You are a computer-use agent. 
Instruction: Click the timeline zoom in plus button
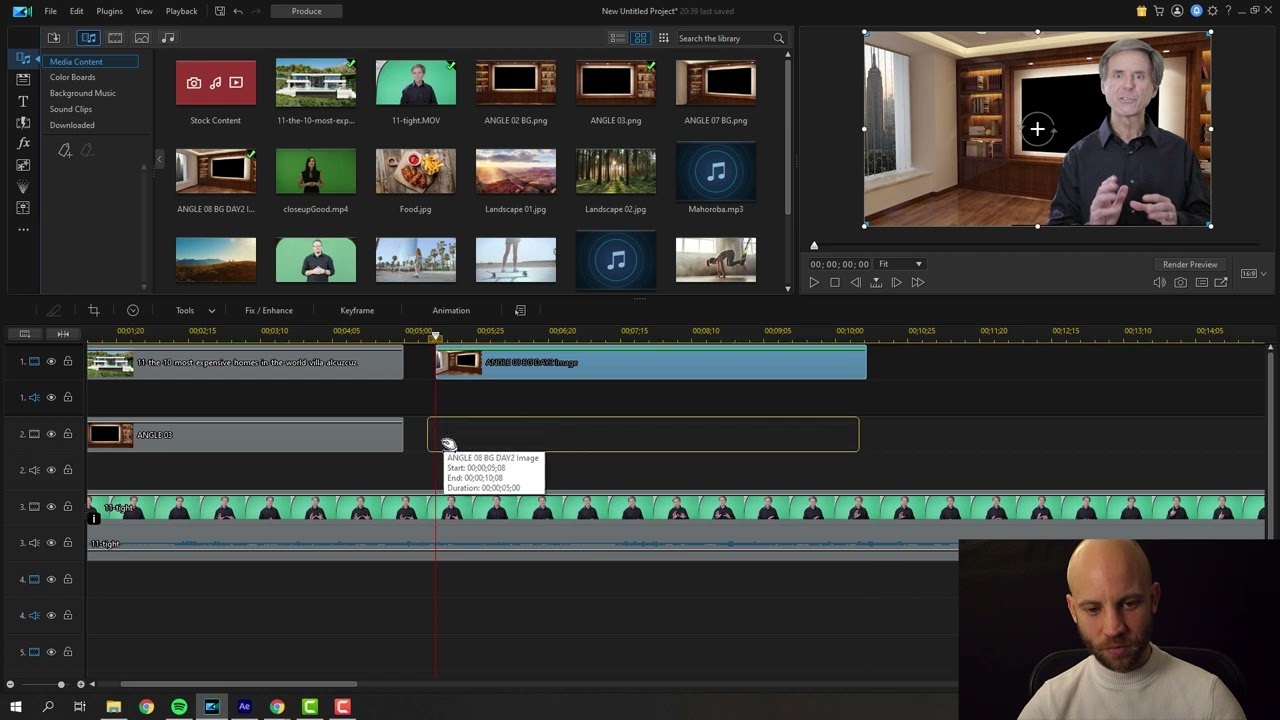81,684
